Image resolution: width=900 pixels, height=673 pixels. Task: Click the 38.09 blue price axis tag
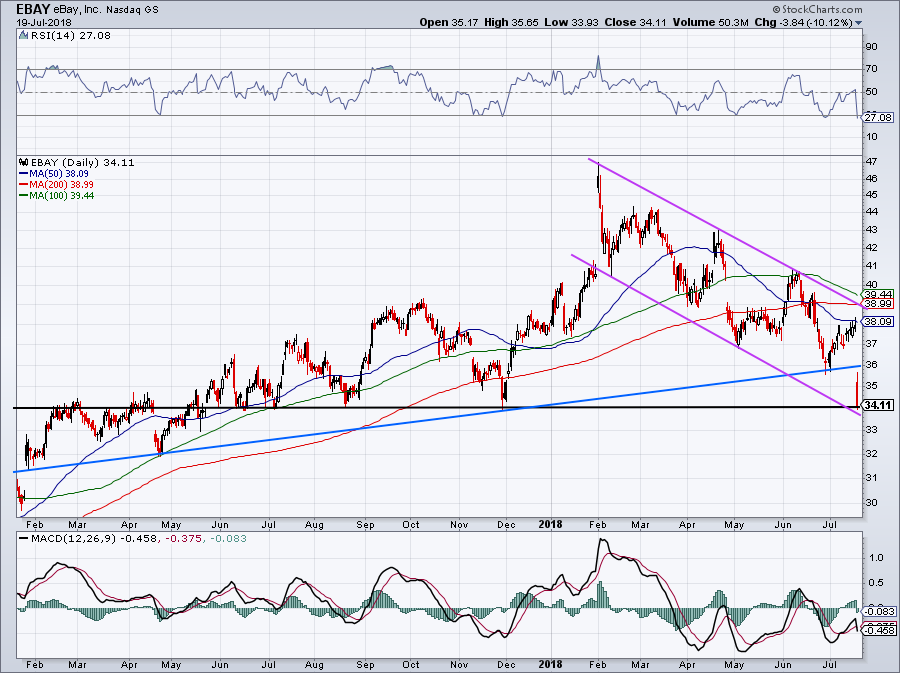(878, 322)
